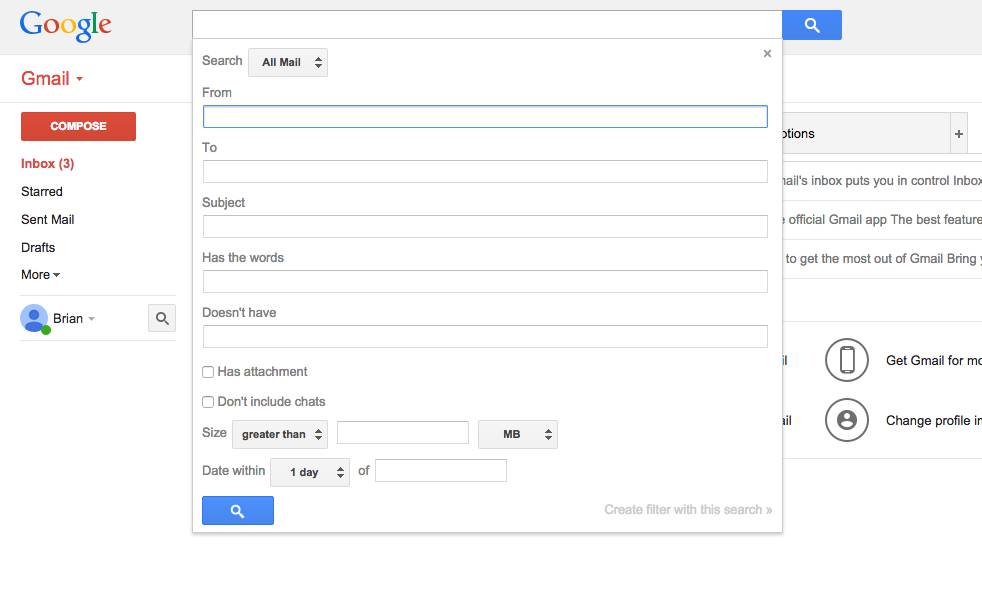Click the Google logo
The height and width of the screenshot is (591, 982).
click(66, 26)
